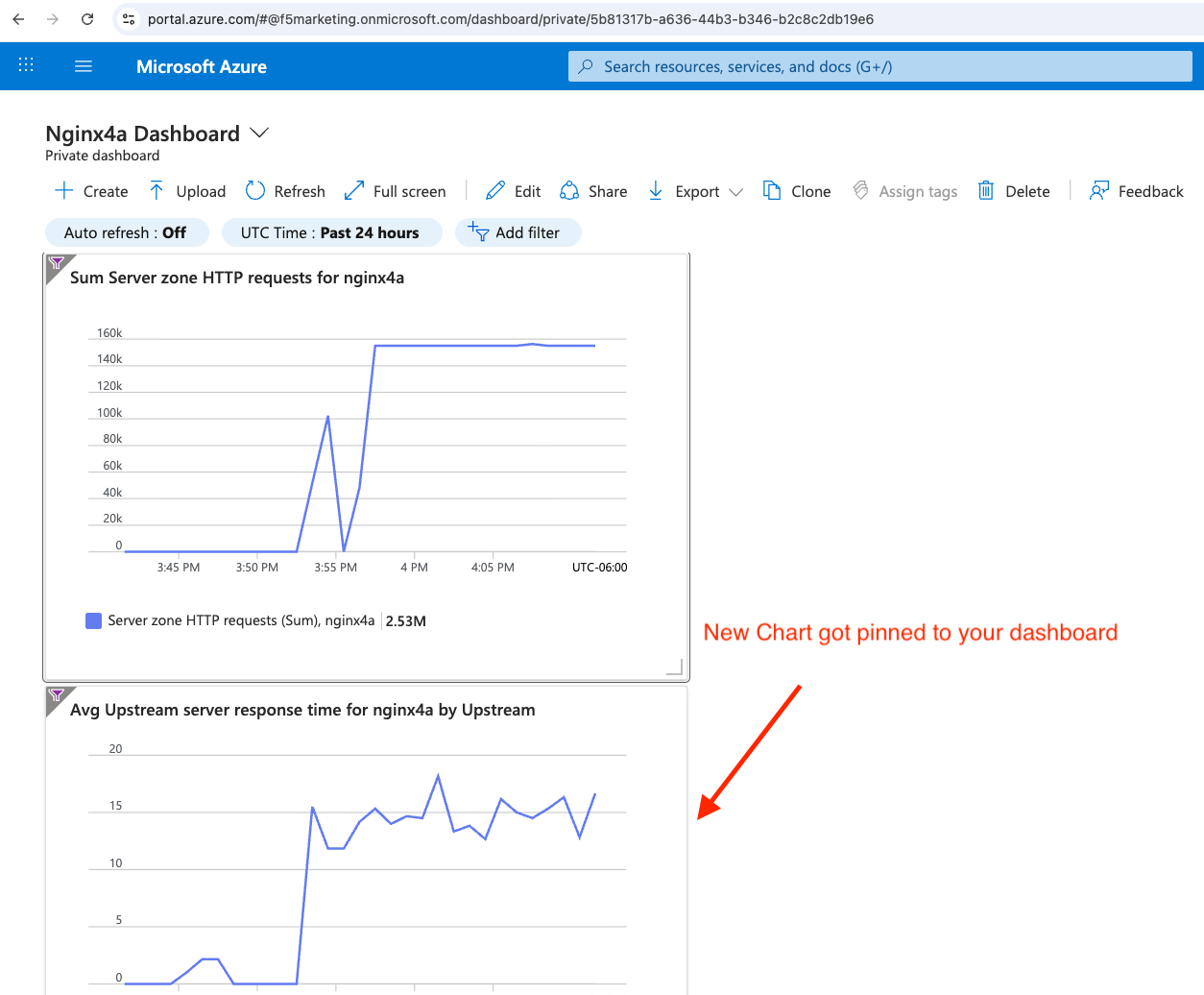This screenshot has height=995, width=1204.
Task: Click the 160k y-axis label
Action: coord(109,333)
